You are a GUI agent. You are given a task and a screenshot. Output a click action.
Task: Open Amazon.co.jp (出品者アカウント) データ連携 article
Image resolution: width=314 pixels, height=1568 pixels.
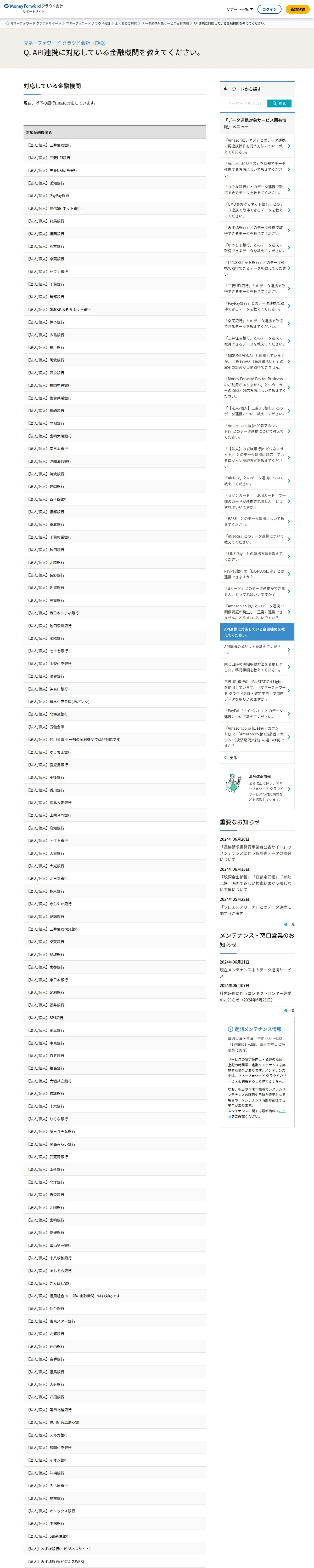[257, 431]
